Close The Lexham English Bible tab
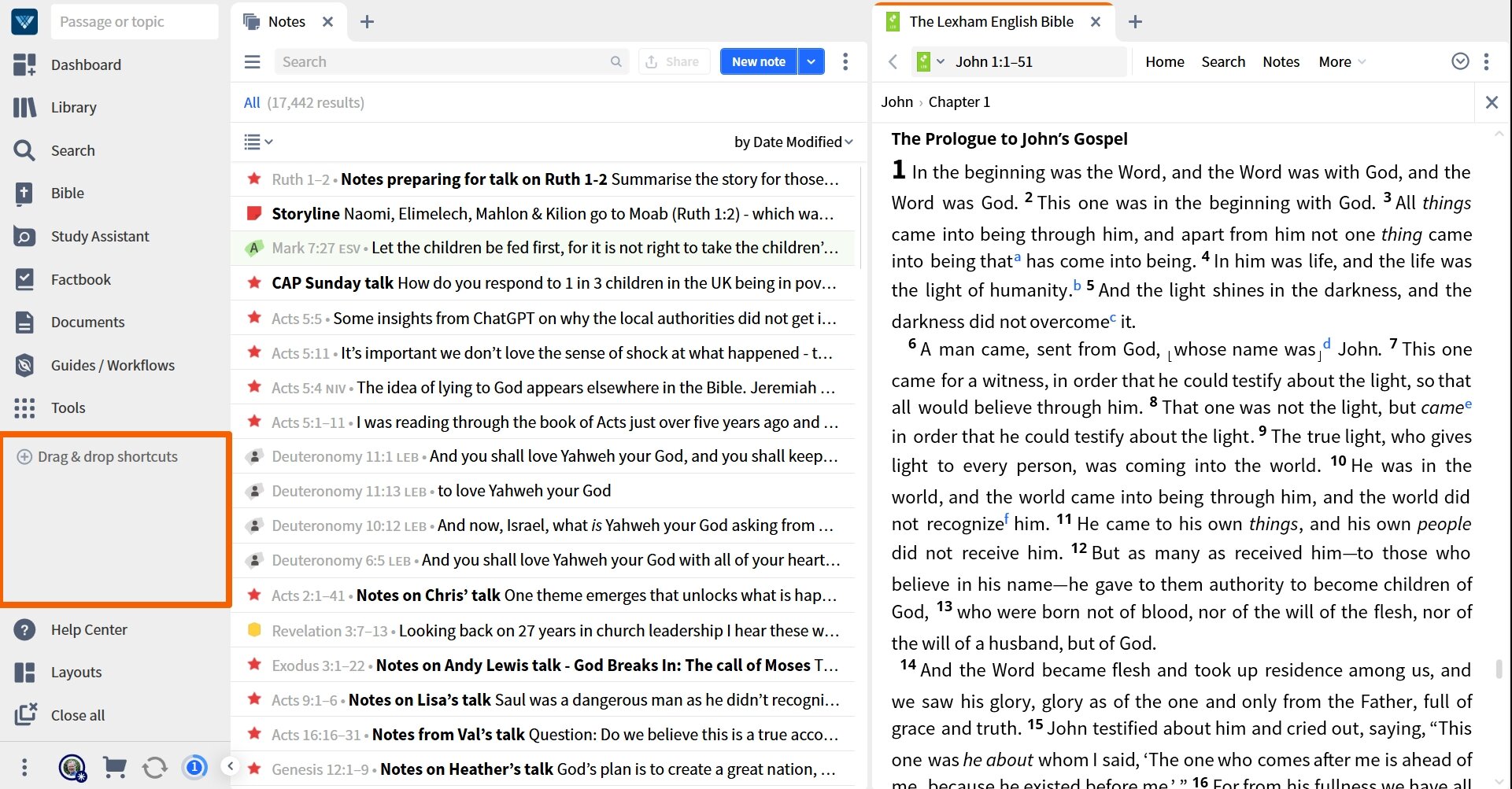Screen dimensions: 1512x789 (1096, 22)
